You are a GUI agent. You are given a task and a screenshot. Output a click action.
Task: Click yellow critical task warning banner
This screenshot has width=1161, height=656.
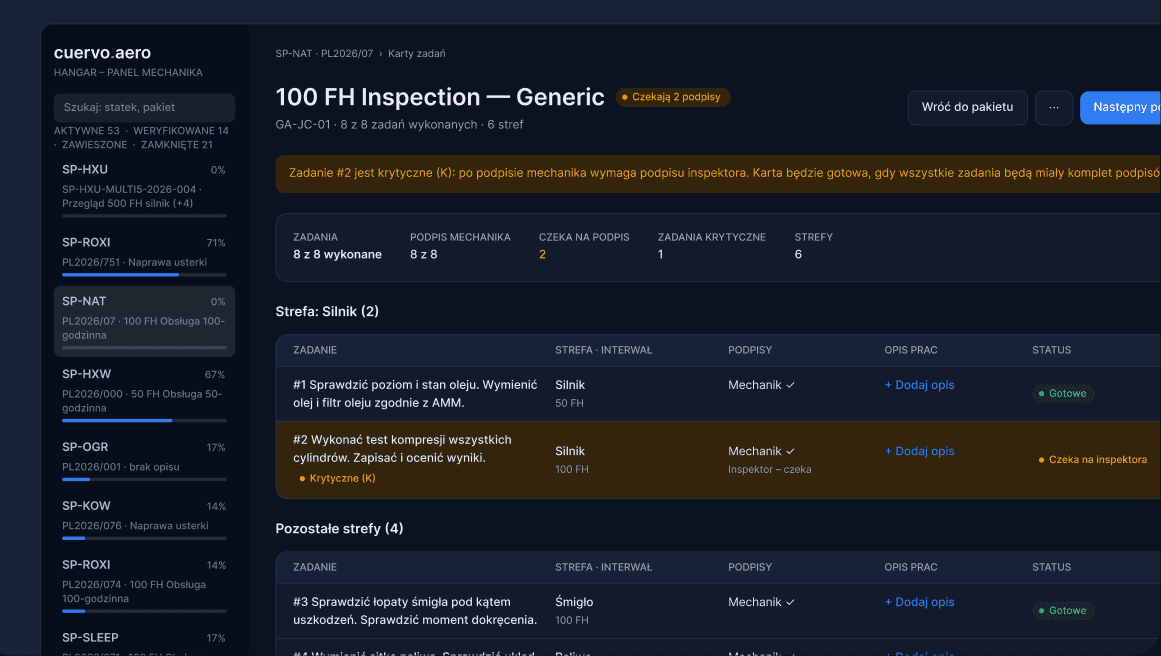coord(718,173)
